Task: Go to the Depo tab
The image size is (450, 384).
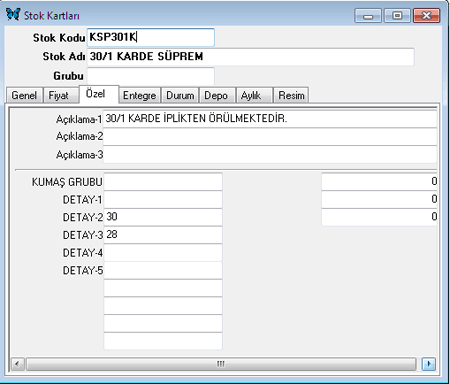Action: click(217, 95)
